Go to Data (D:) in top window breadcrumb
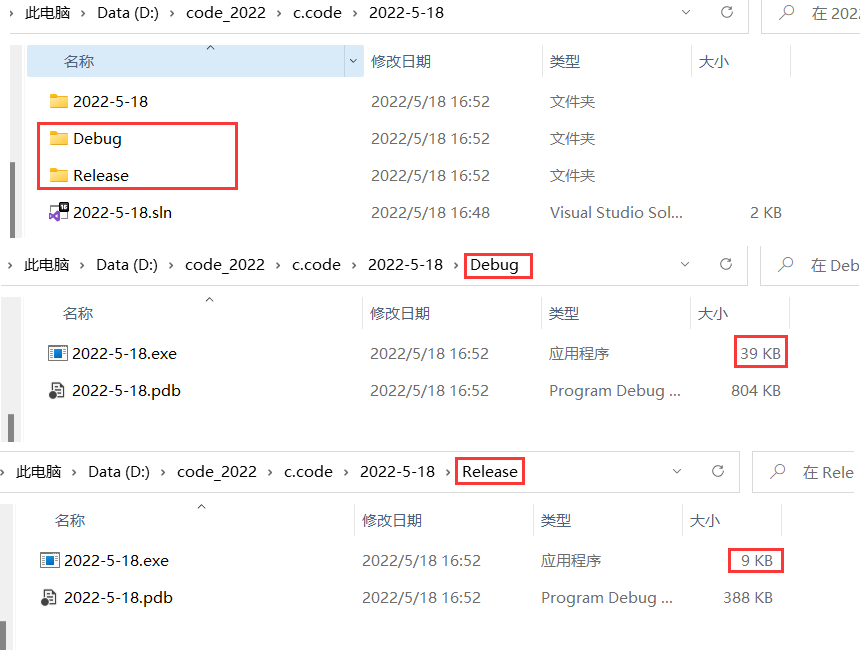The width and height of the screenshot is (861, 657). click(x=128, y=13)
